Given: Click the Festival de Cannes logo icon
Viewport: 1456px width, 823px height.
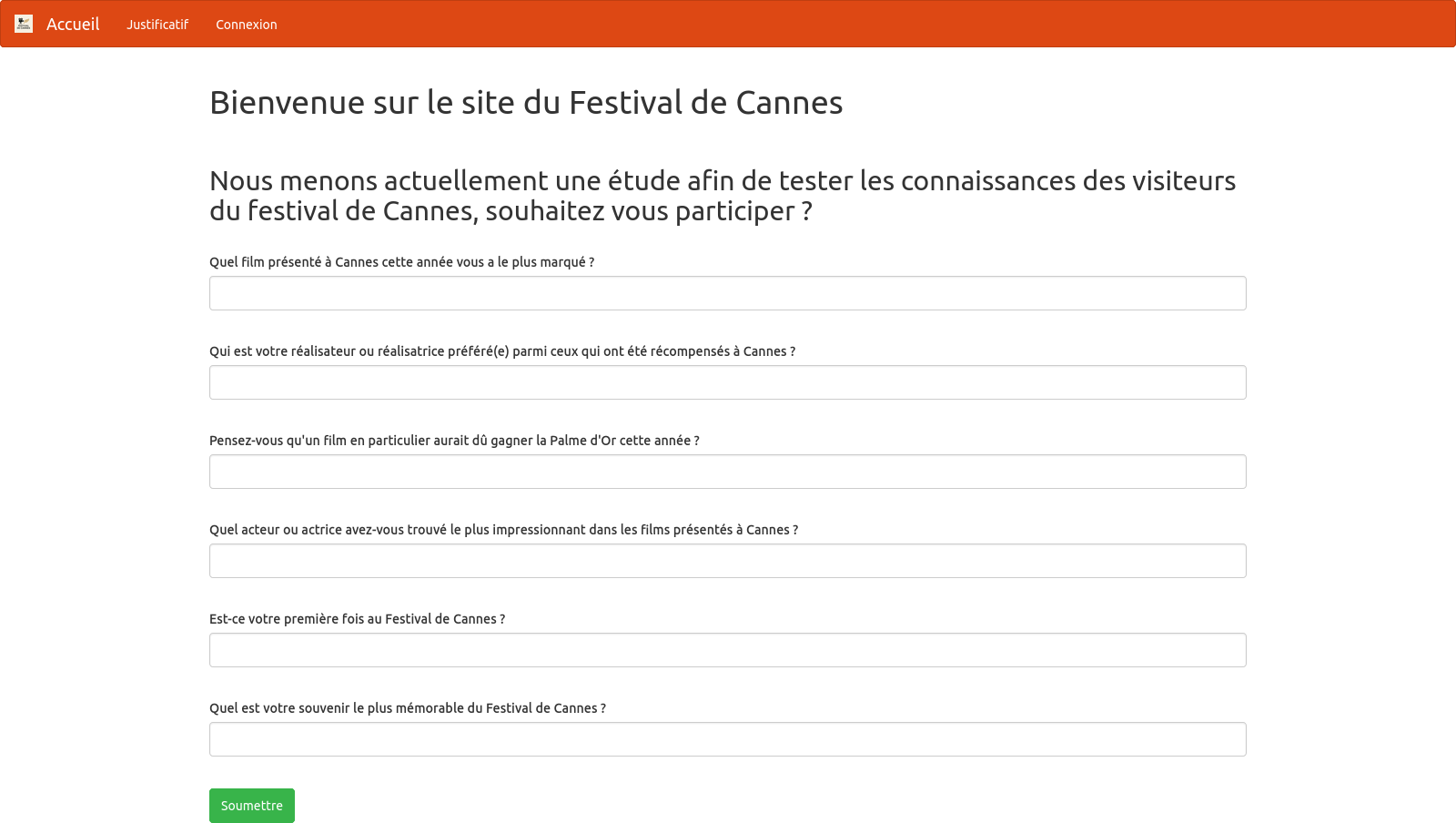Looking at the screenshot, I should coord(24,24).
